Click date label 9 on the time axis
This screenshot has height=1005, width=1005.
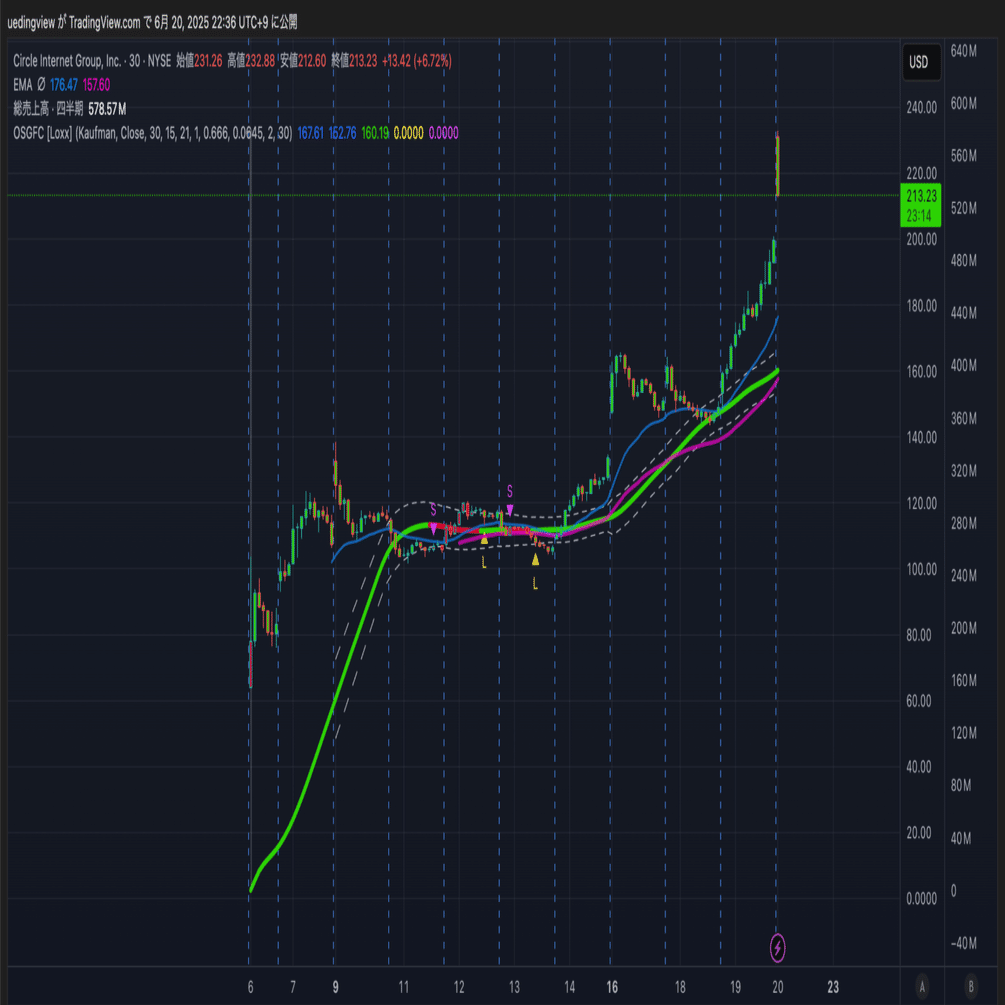coord(335,987)
